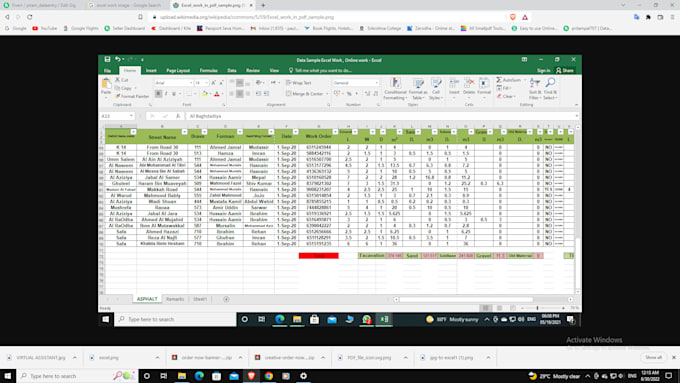Click the Fill Color paint bucket icon

click(205, 94)
